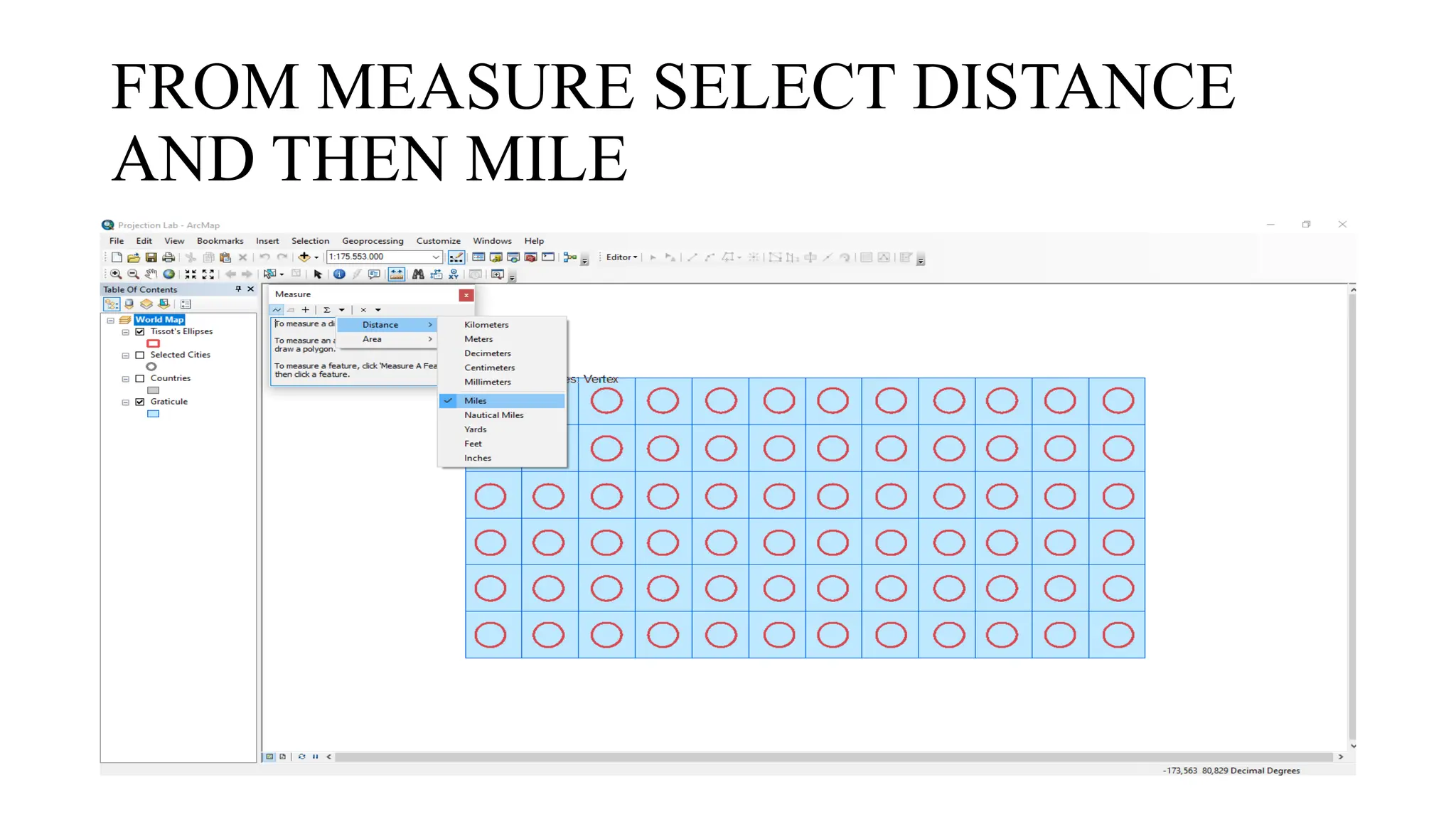Viewport: 1456px width, 819px height.
Task: Select Measure Line tool in Measure window
Action: click(277, 310)
